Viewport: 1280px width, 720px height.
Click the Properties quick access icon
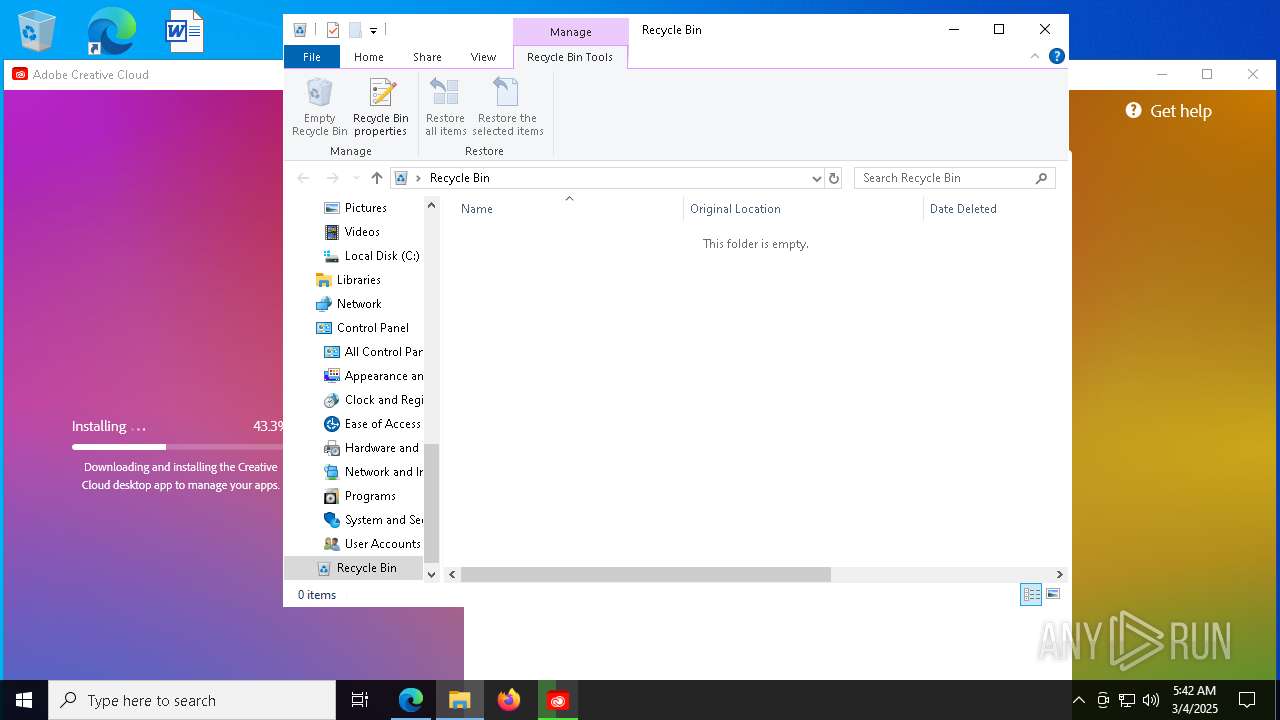(x=333, y=30)
